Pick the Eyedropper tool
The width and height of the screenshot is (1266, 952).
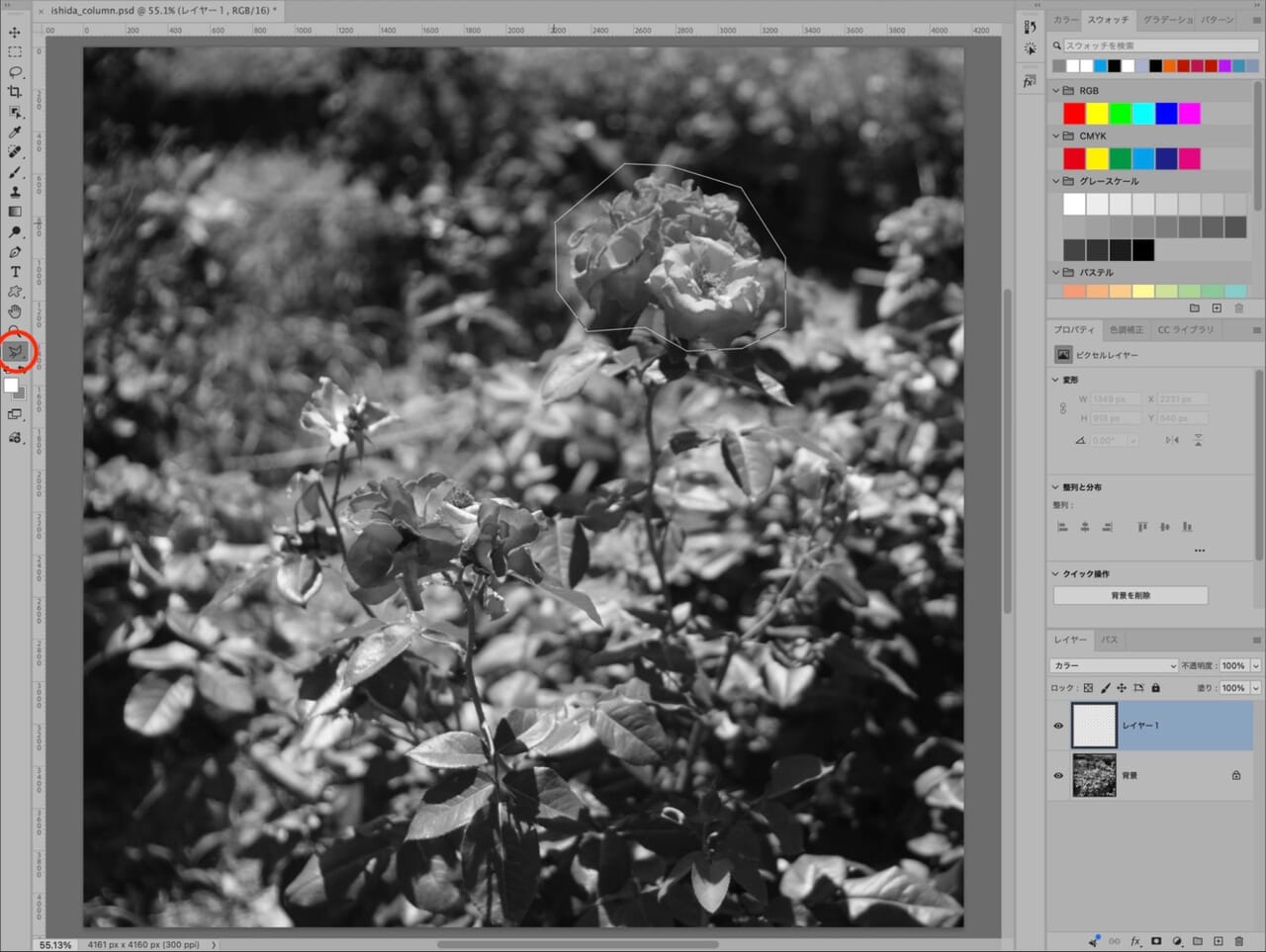(15, 131)
